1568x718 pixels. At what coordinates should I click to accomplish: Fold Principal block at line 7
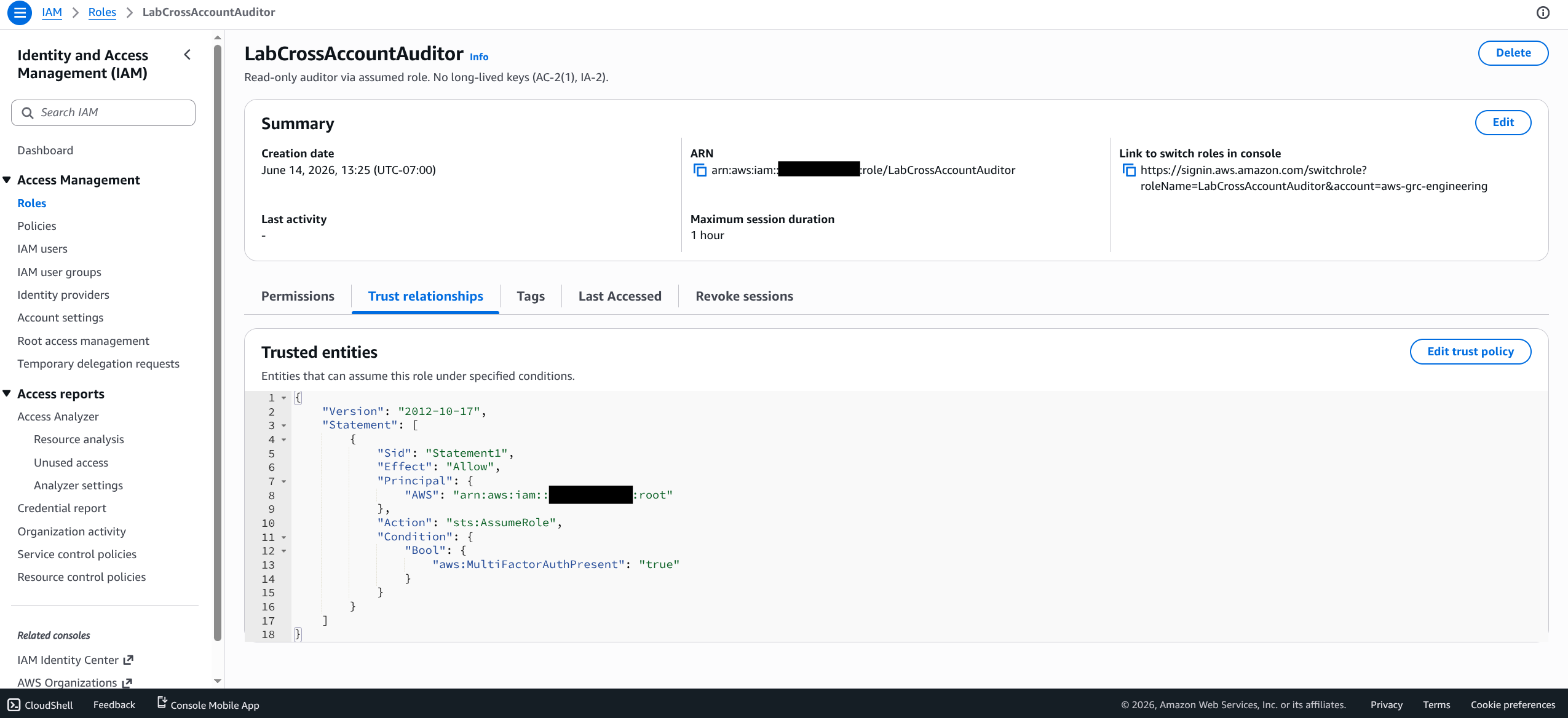tap(283, 481)
